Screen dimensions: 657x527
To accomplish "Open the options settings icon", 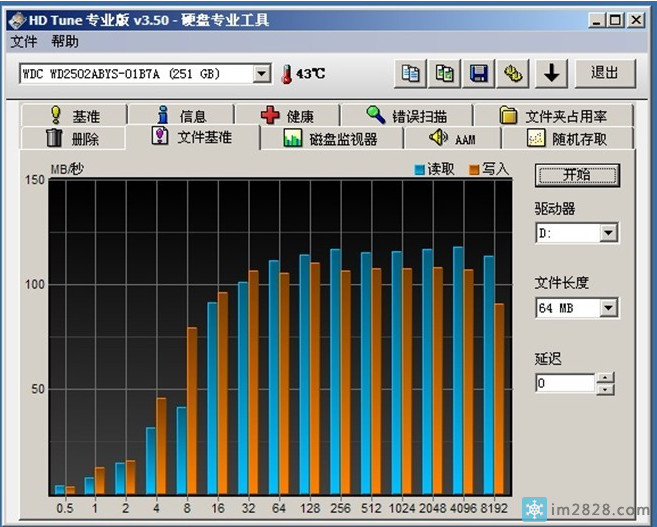I will point(514,73).
